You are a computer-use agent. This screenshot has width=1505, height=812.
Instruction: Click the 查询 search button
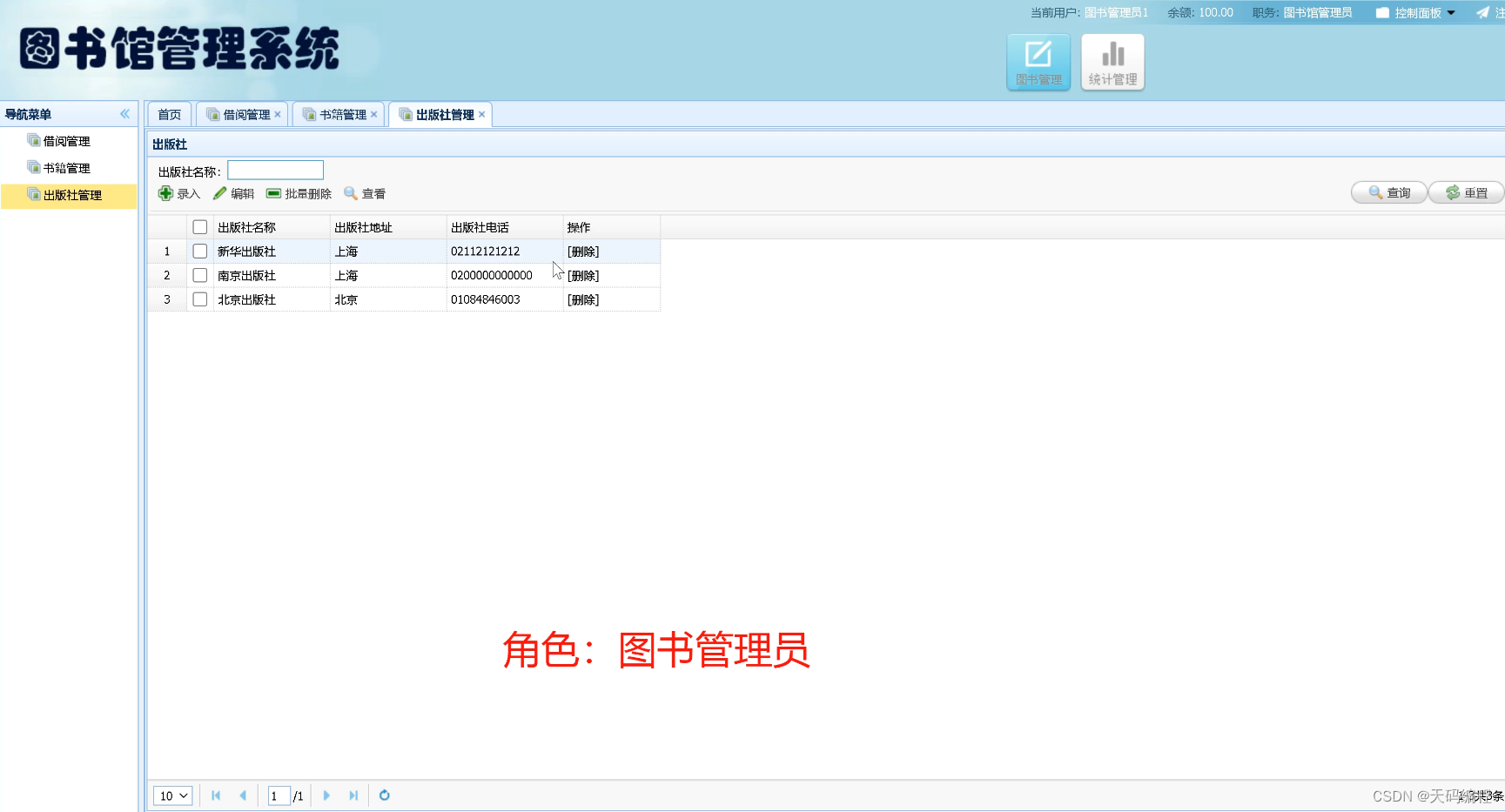(x=1389, y=192)
